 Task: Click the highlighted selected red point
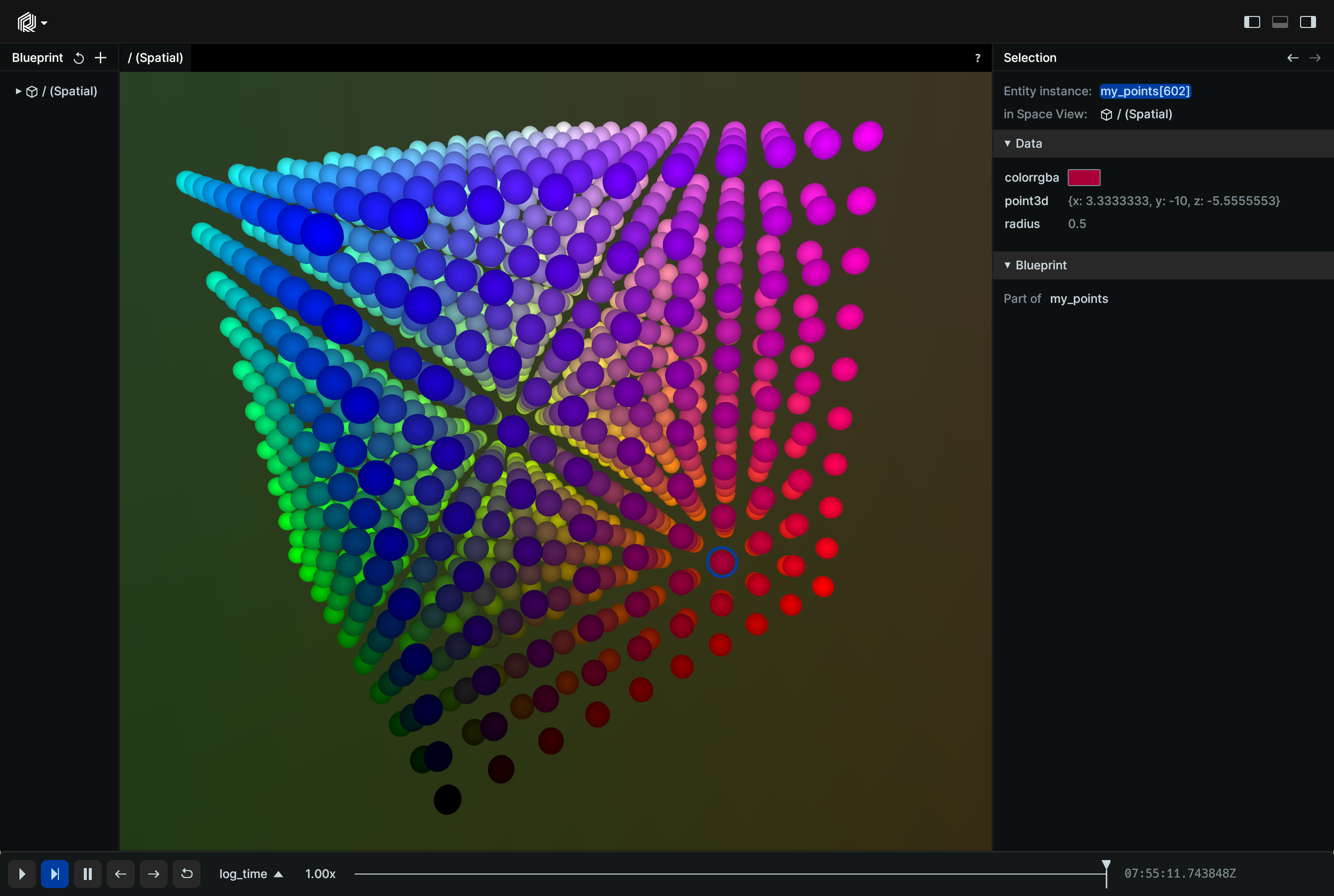[721, 562]
